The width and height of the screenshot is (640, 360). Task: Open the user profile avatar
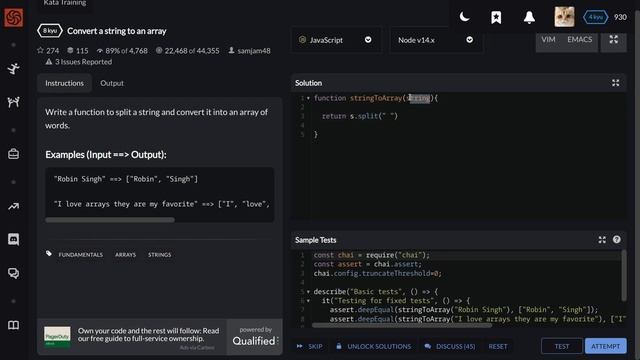(564, 17)
